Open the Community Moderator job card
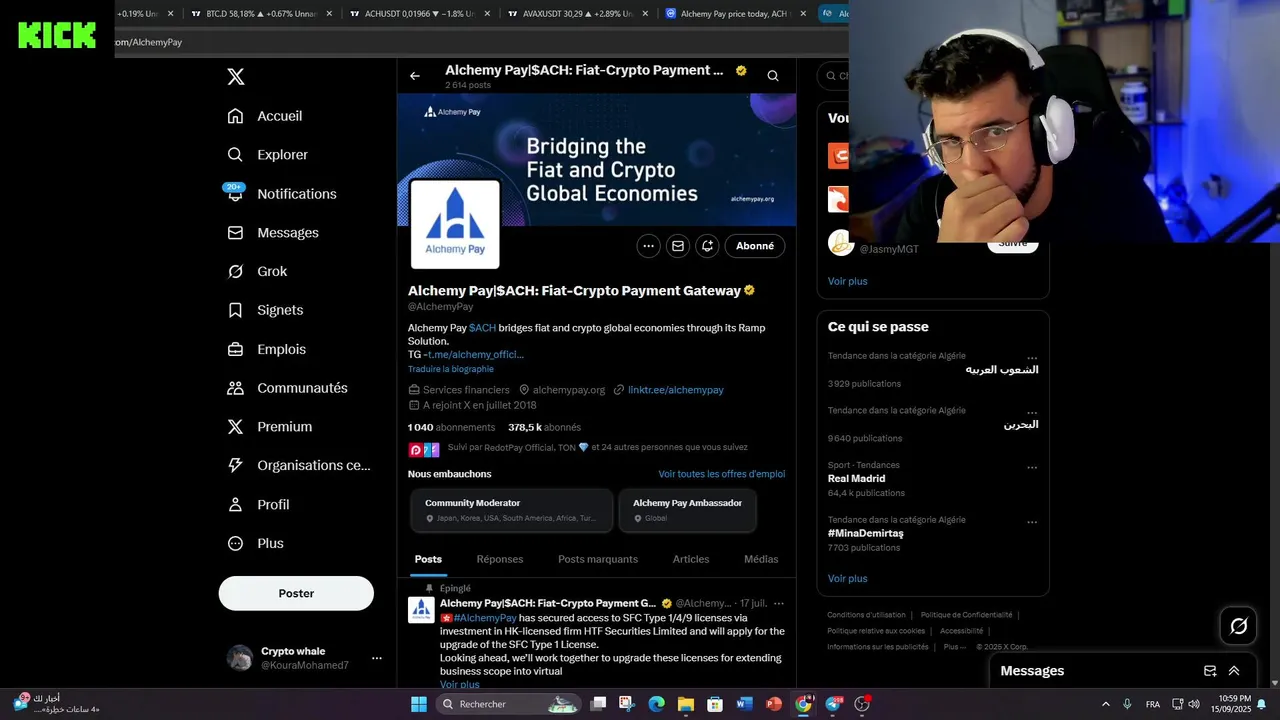The width and height of the screenshot is (1280, 720). (x=512, y=510)
